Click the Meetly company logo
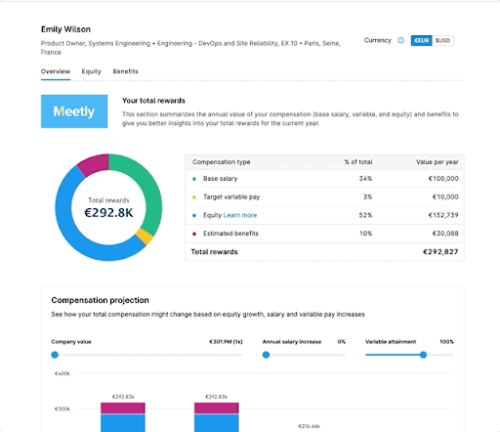Screen dimensions: 500x432 pos(74,111)
